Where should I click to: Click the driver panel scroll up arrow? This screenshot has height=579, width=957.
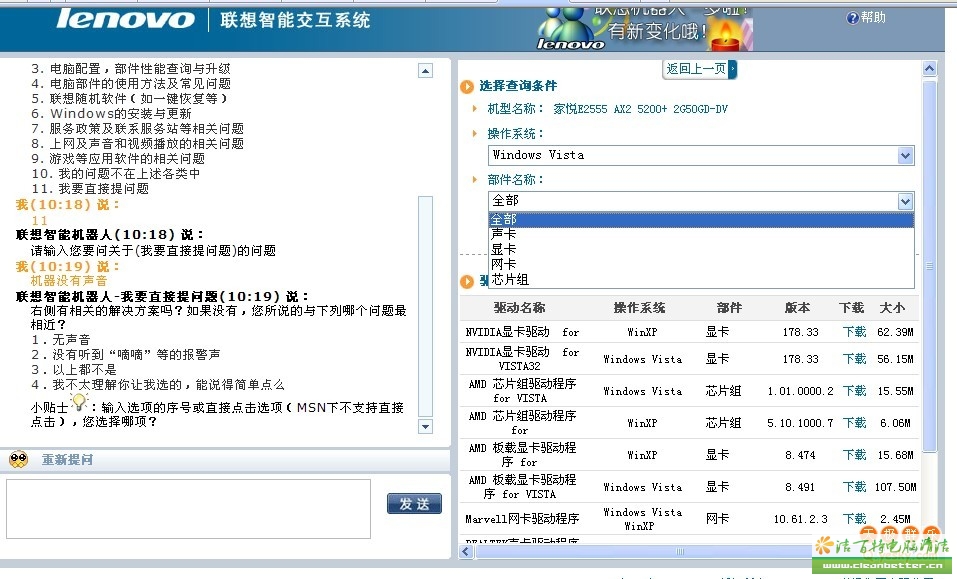click(929, 68)
